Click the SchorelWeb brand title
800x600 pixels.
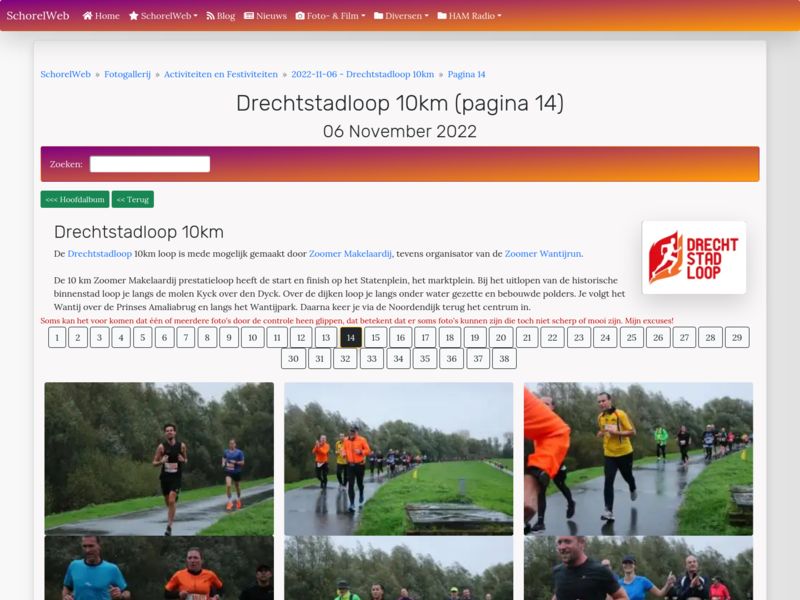pos(38,15)
